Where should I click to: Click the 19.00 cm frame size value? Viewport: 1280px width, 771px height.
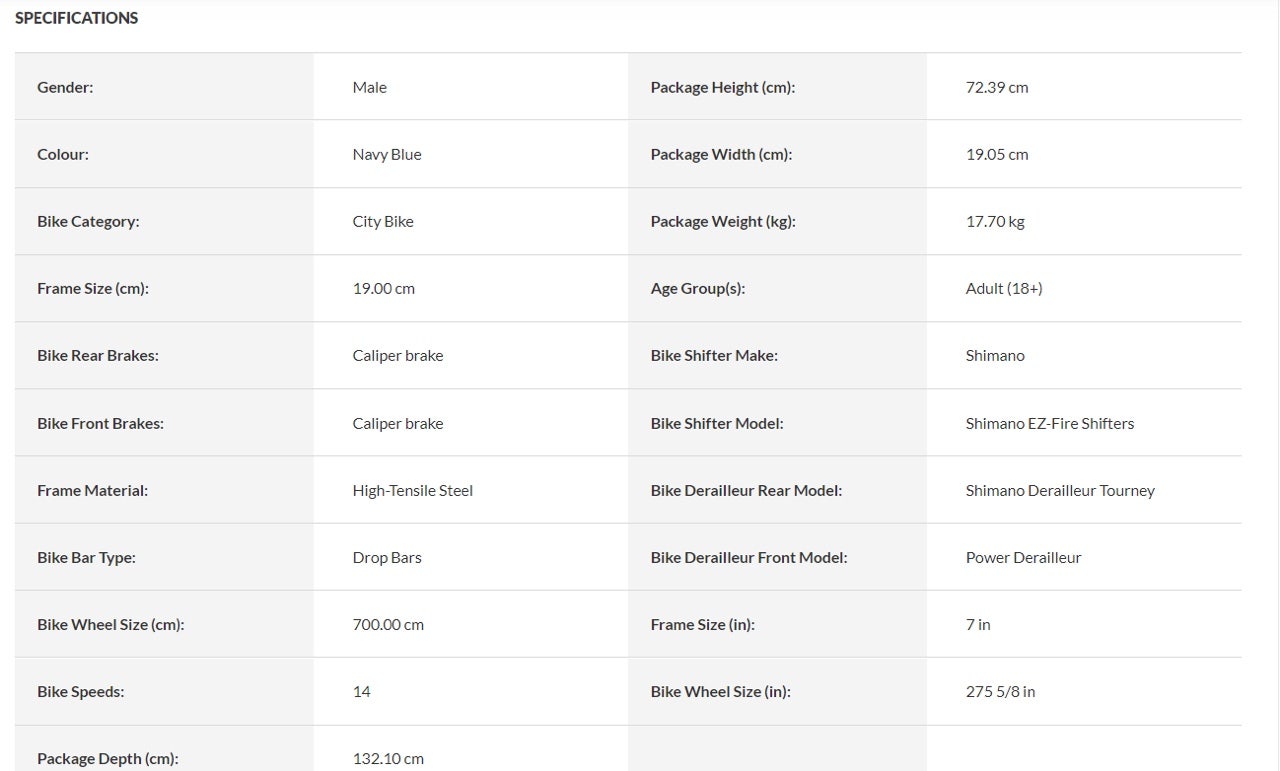point(384,288)
